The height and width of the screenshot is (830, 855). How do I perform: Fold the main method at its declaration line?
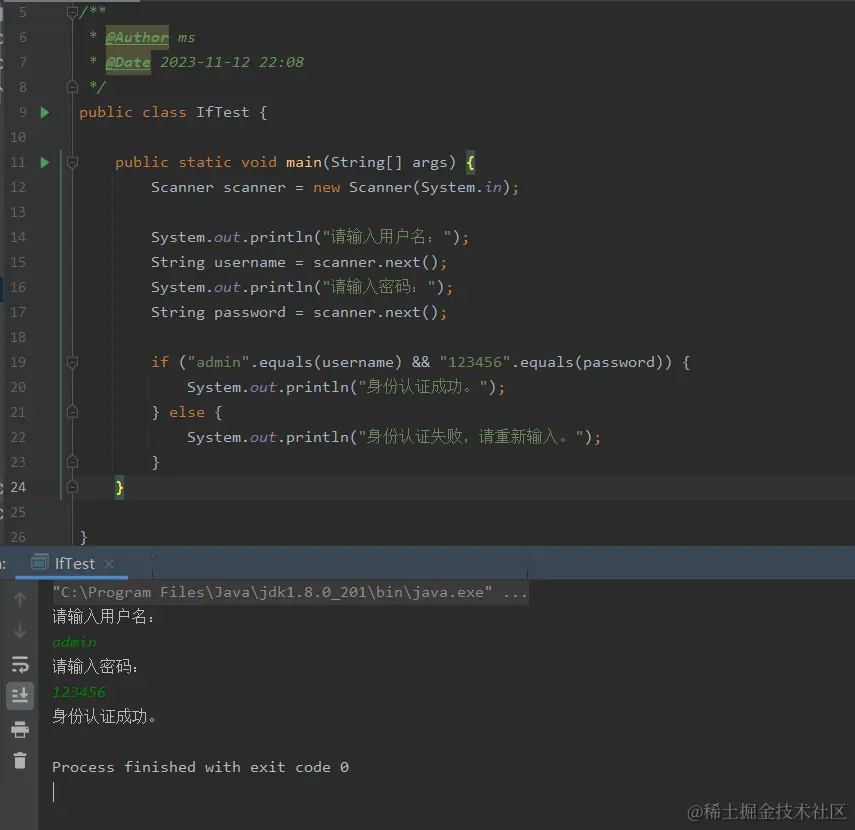point(72,162)
